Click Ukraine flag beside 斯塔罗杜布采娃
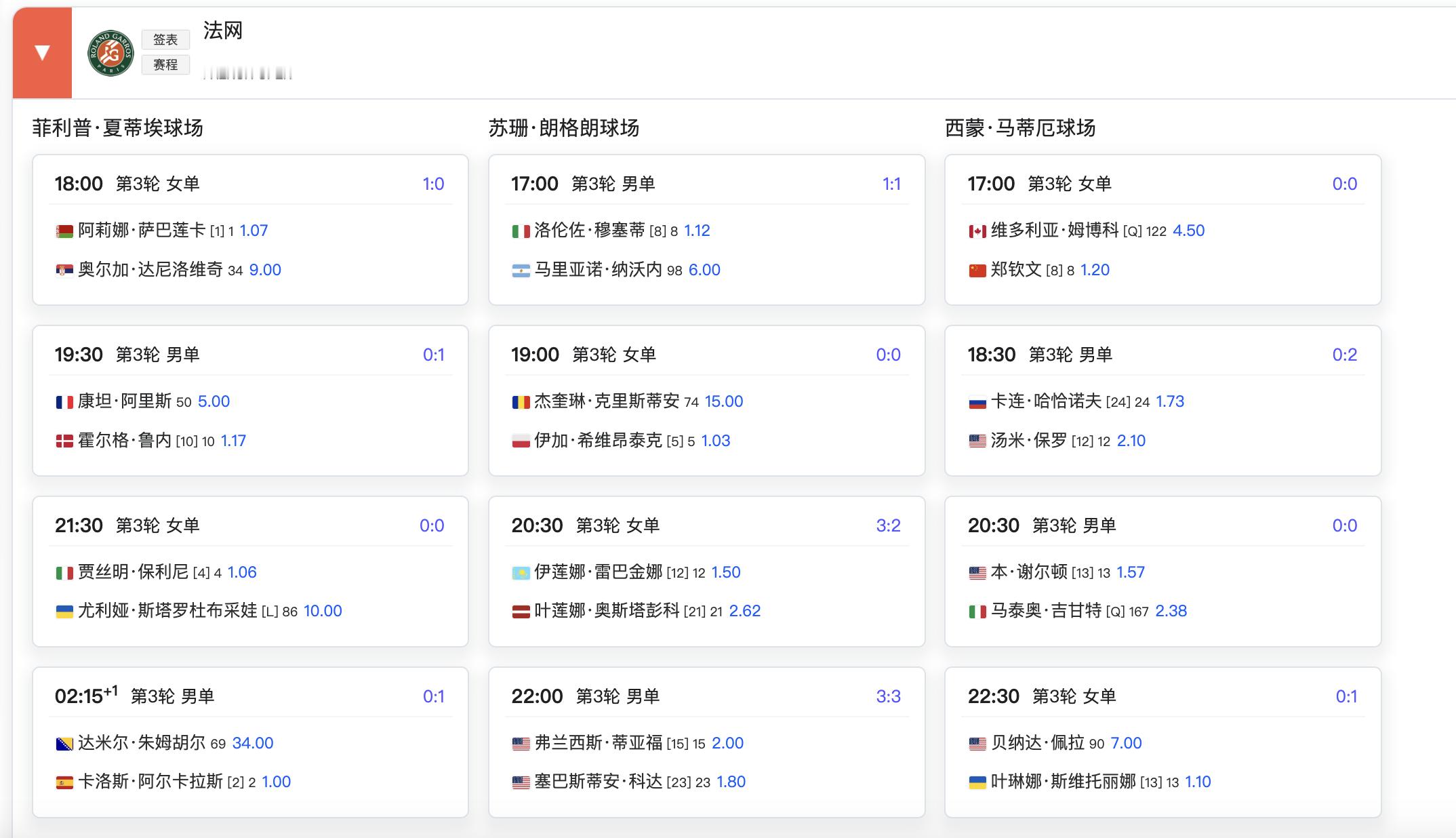 point(64,612)
